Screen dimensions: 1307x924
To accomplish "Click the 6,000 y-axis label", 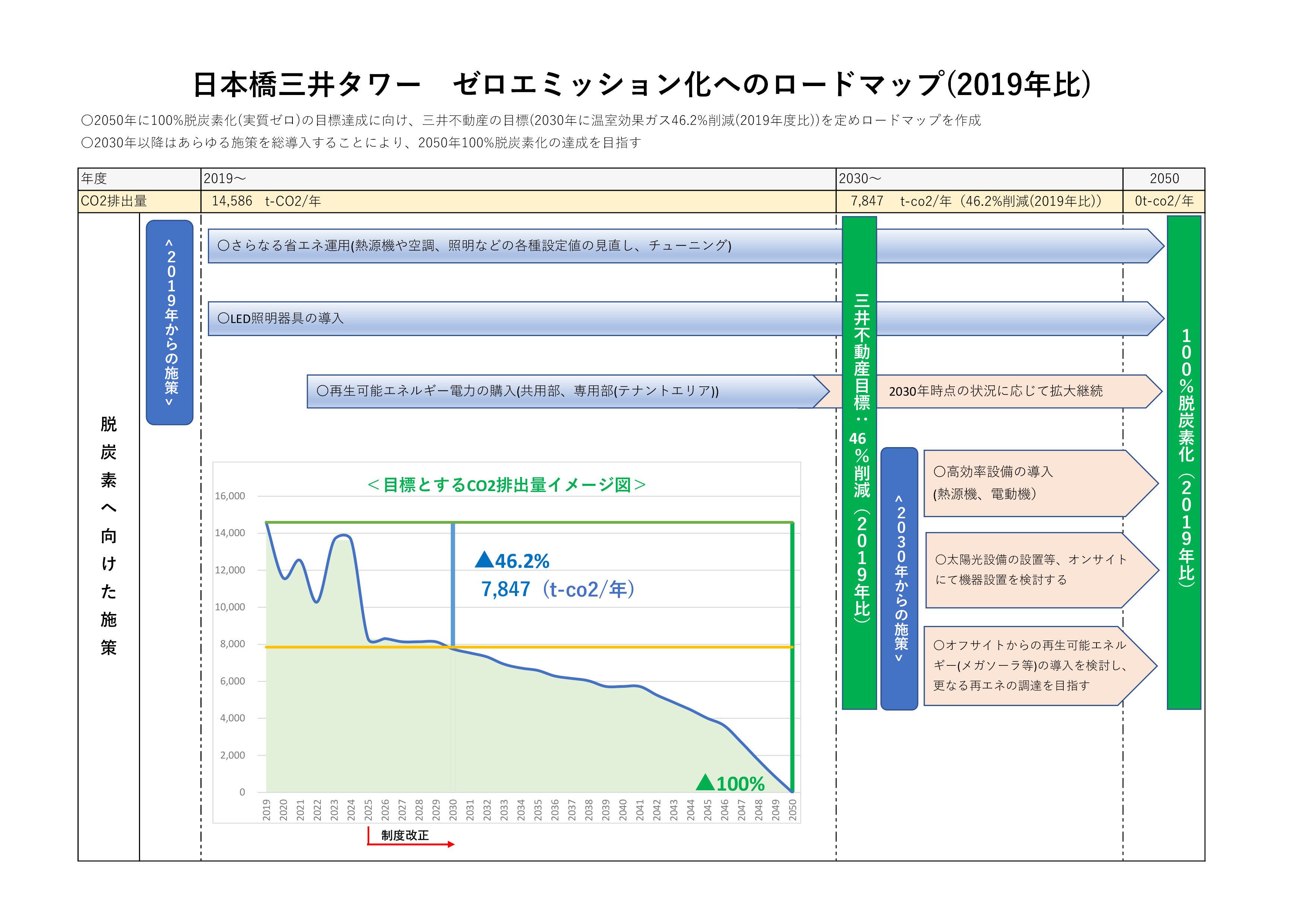I will coord(233,681).
